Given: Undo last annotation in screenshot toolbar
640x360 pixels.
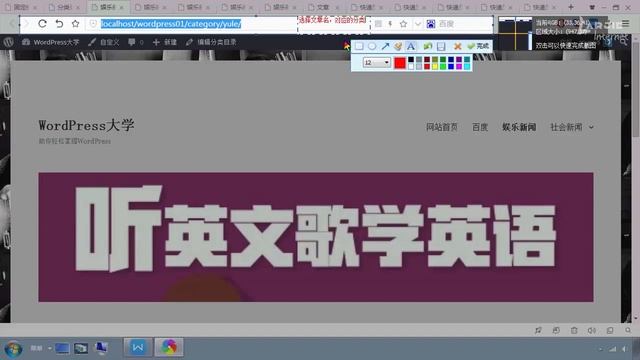Looking at the screenshot, I should tap(427, 46).
